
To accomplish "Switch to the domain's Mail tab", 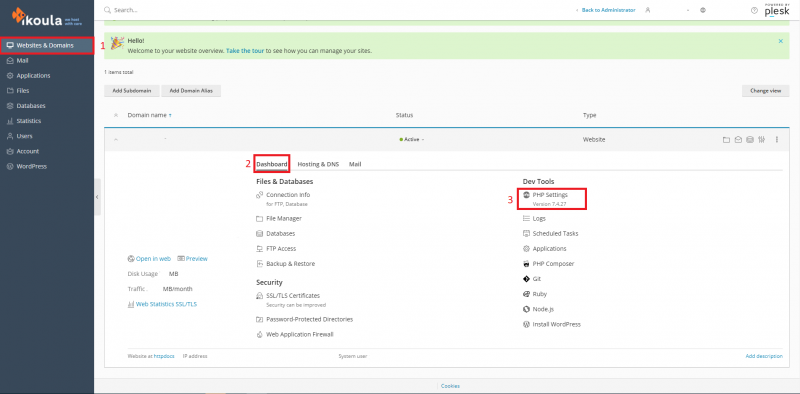I will (x=355, y=164).
